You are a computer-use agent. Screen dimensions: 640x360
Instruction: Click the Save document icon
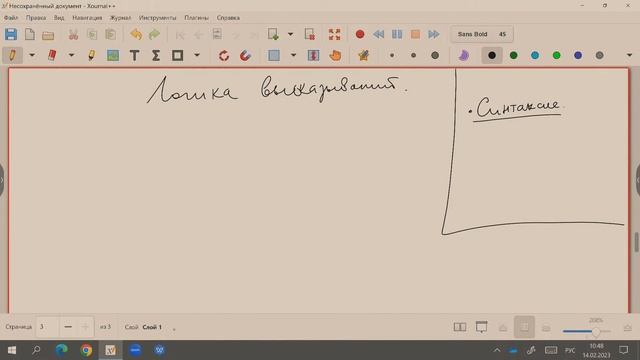pos(11,34)
